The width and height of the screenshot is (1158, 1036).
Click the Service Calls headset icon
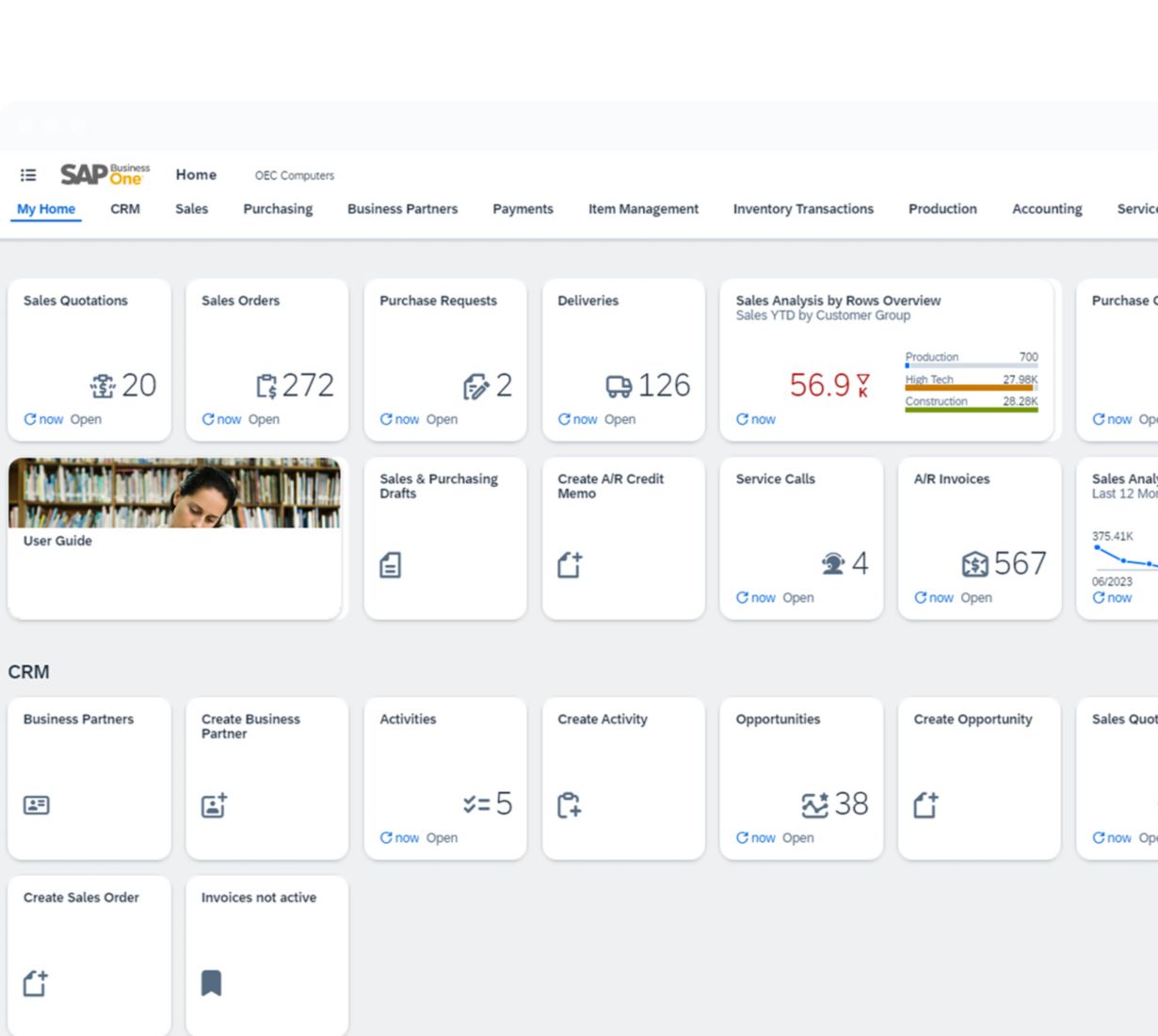(x=832, y=564)
